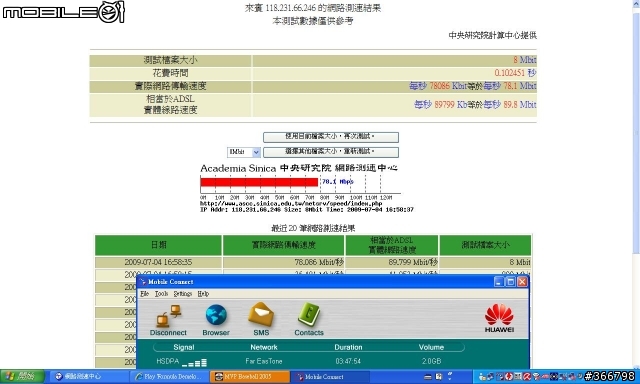Expand the 1Mbit file size dropdown
The image size is (640, 384).
(x=256, y=152)
